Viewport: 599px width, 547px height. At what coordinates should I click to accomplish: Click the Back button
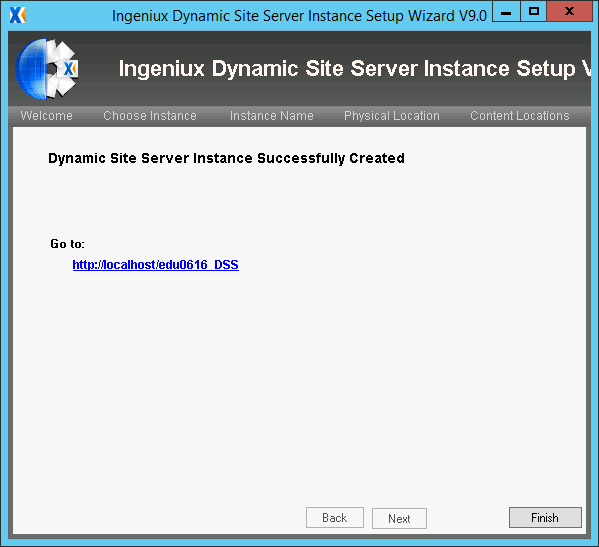point(335,518)
